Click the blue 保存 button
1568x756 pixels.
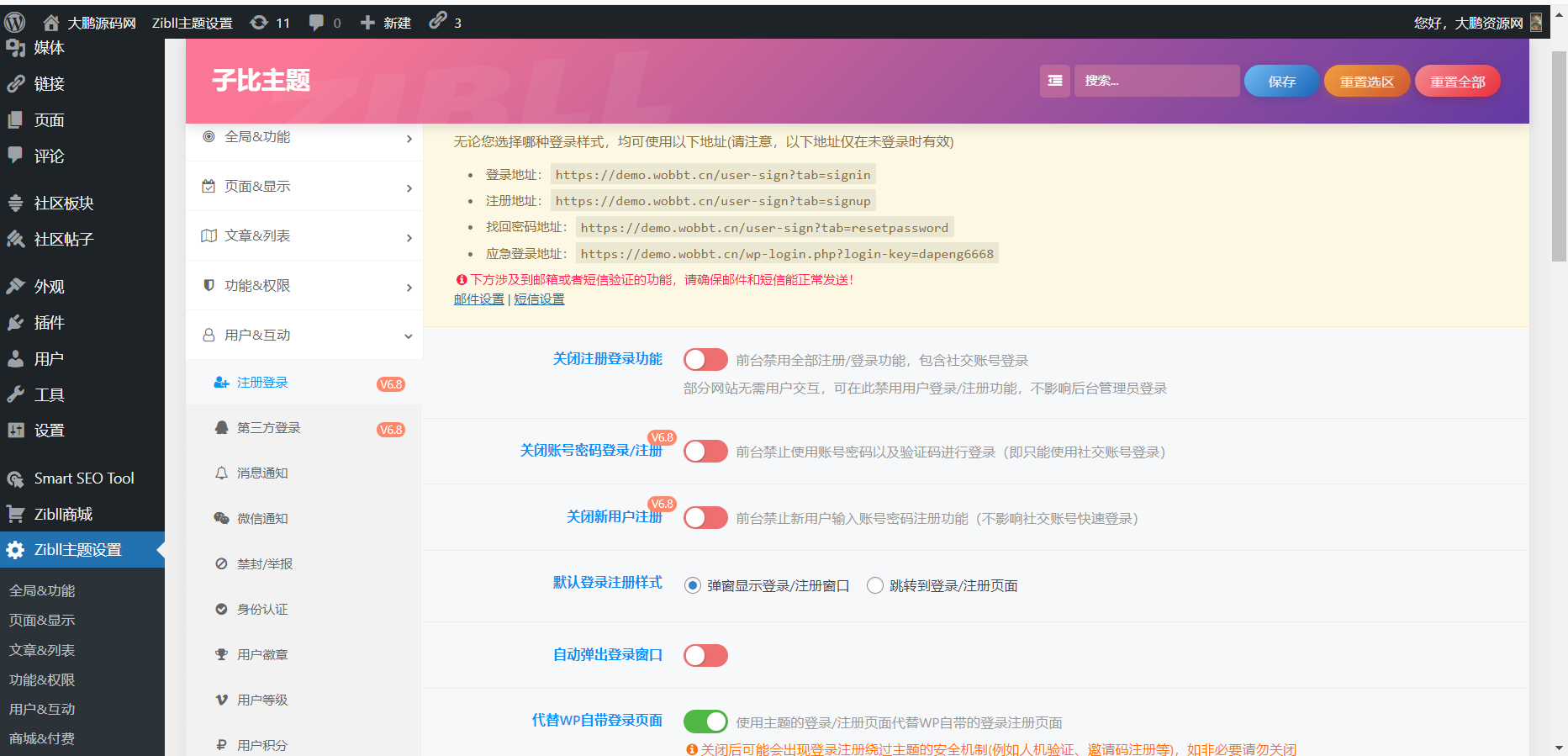click(x=1281, y=82)
